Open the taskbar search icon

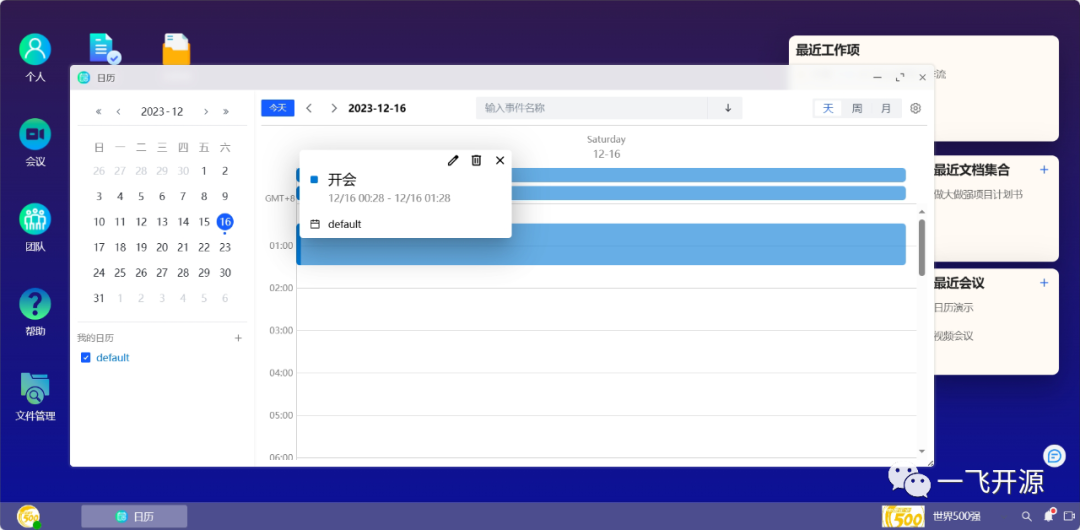point(1026,516)
